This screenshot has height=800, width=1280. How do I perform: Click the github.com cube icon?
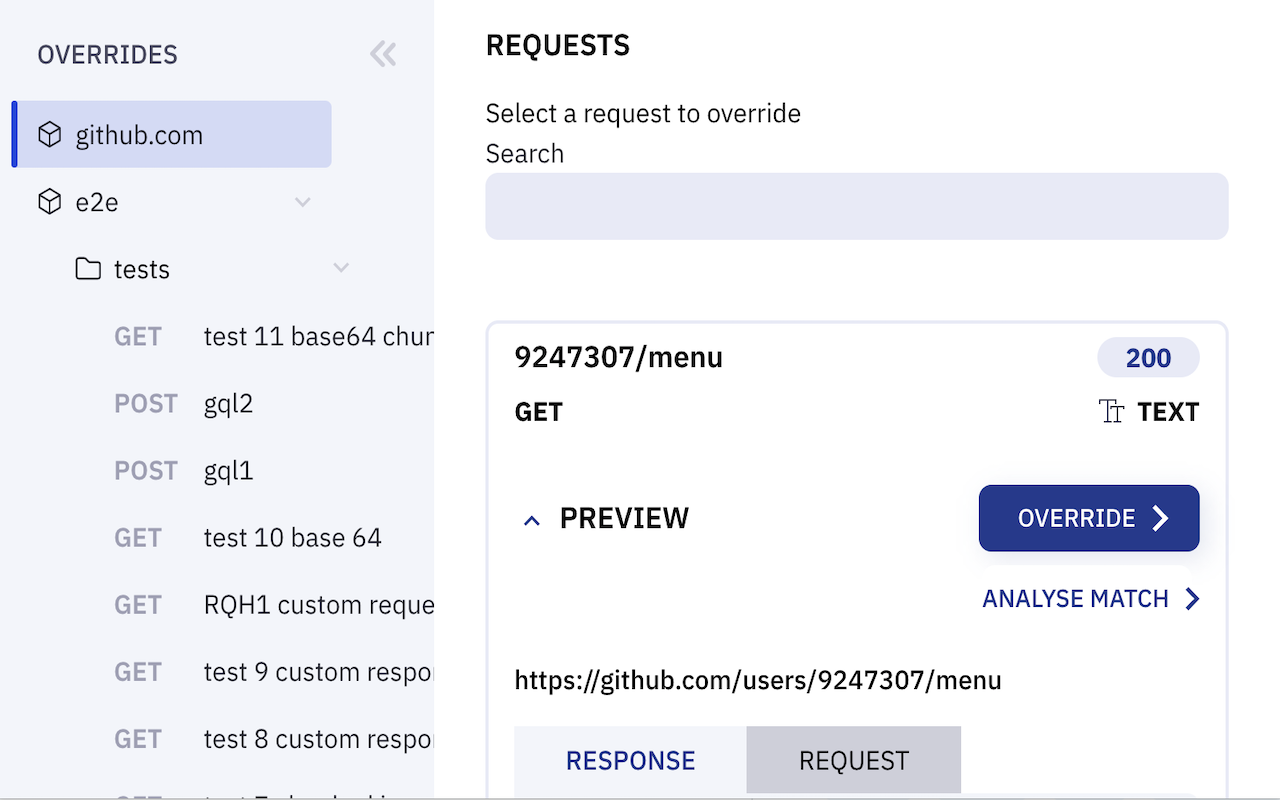pos(50,134)
